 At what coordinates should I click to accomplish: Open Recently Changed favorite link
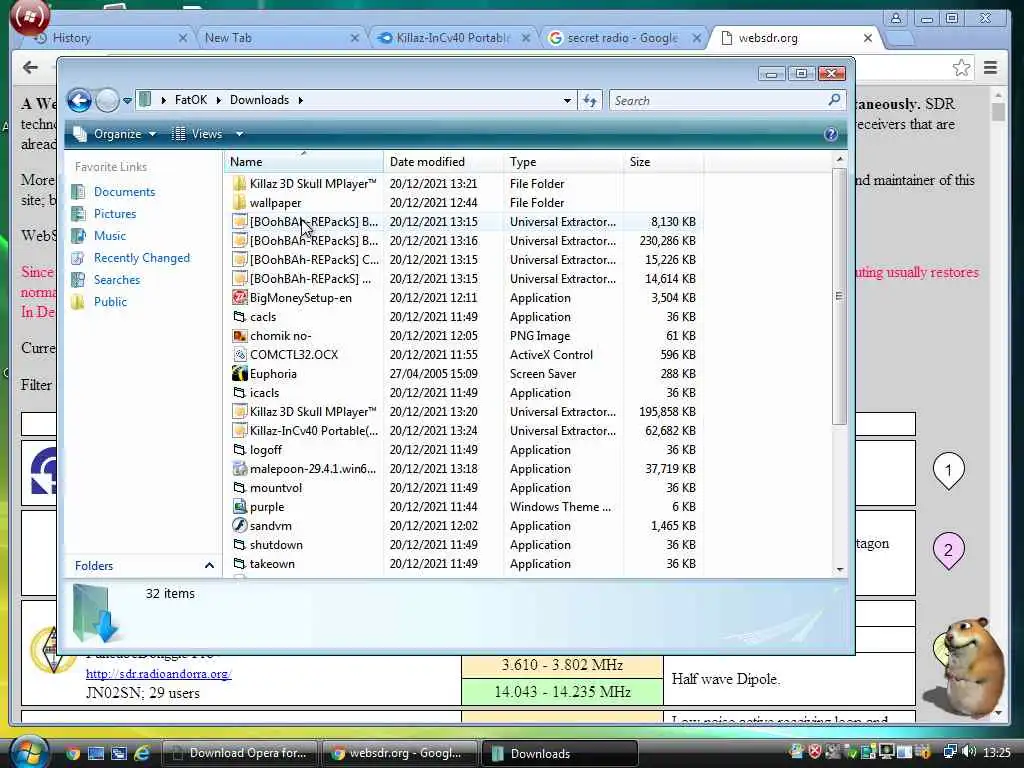tap(142, 258)
